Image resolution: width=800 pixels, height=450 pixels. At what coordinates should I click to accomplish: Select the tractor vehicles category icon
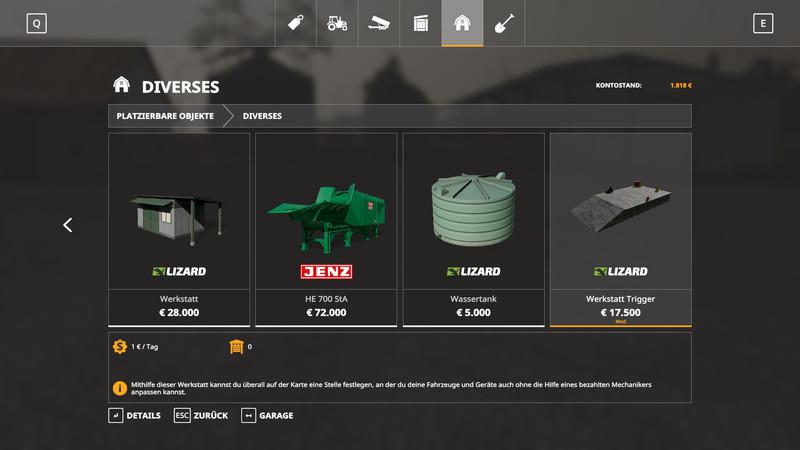337,23
